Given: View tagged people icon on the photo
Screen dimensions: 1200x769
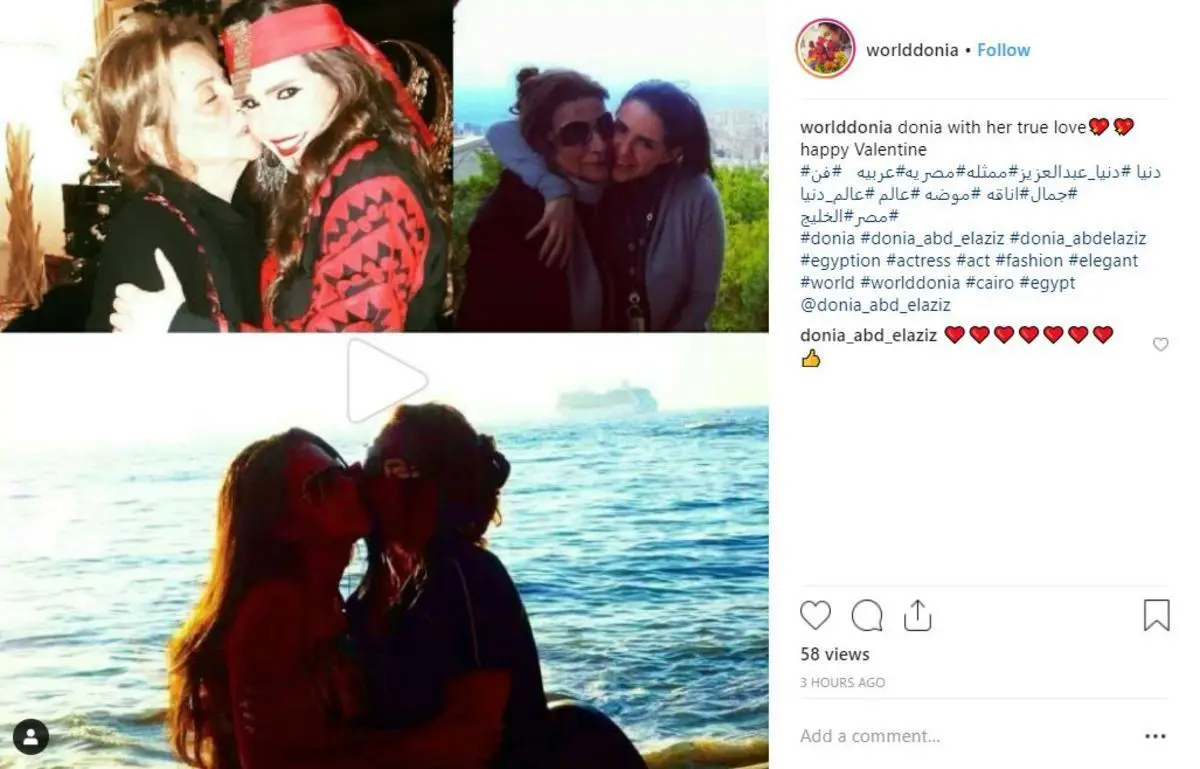Looking at the screenshot, I should [x=31, y=738].
